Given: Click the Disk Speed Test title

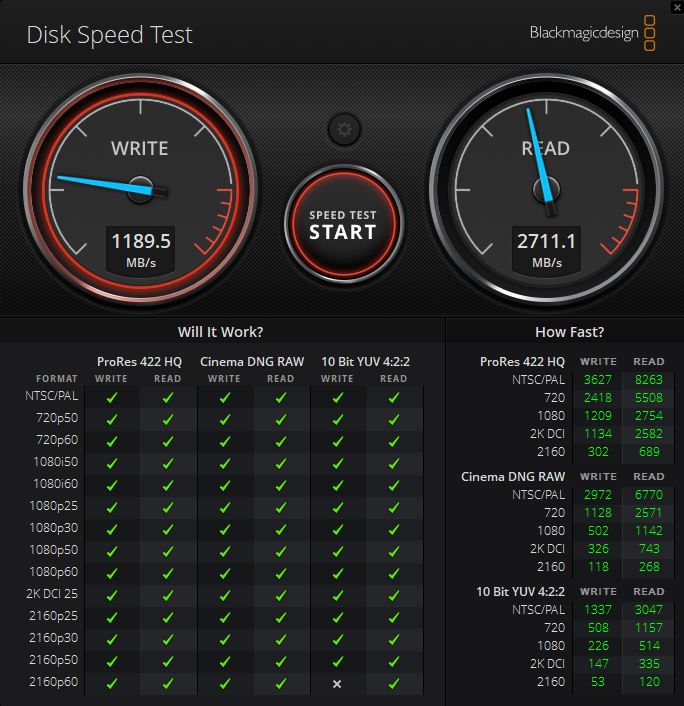Looking at the screenshot, I should [x=109, y=35].
